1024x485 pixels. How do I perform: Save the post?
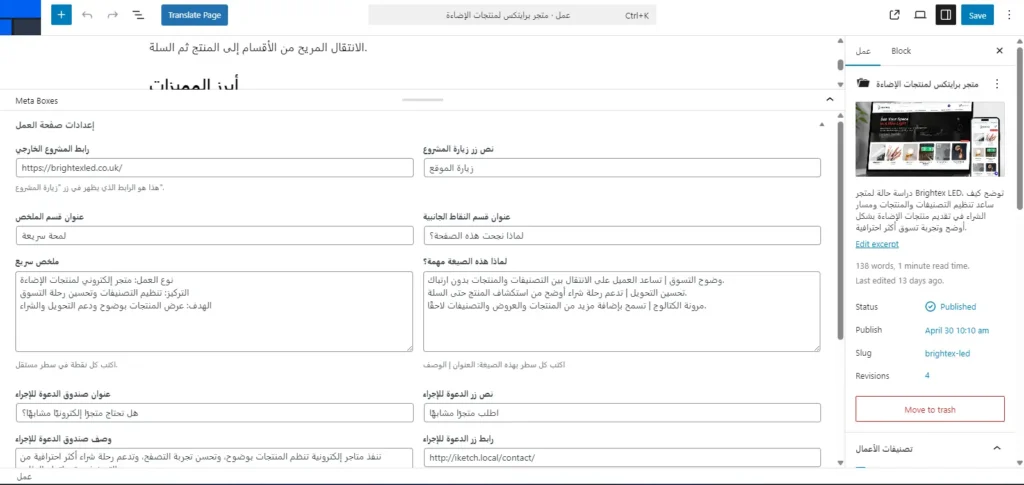click(x=977, y=14)
